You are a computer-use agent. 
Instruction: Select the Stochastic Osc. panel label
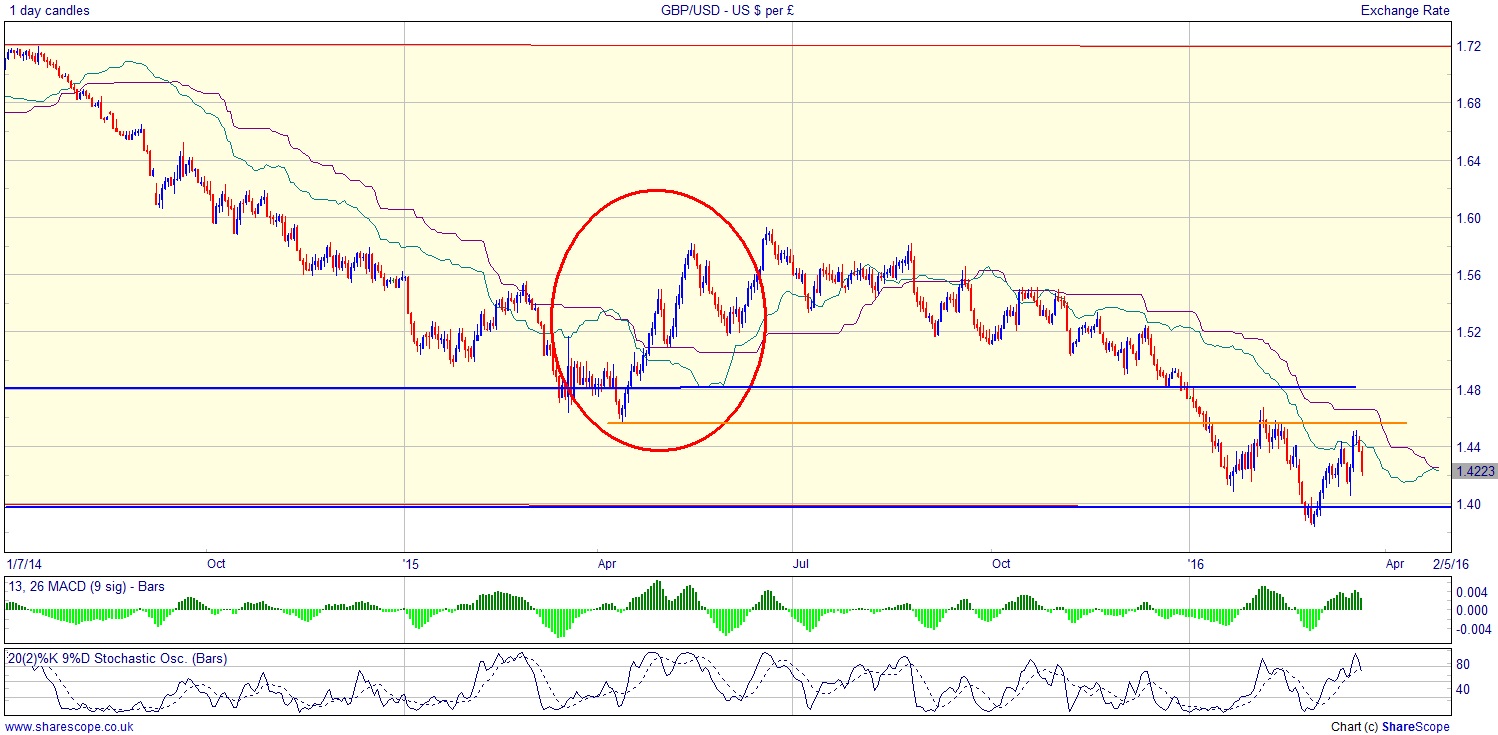click(117, 659)
